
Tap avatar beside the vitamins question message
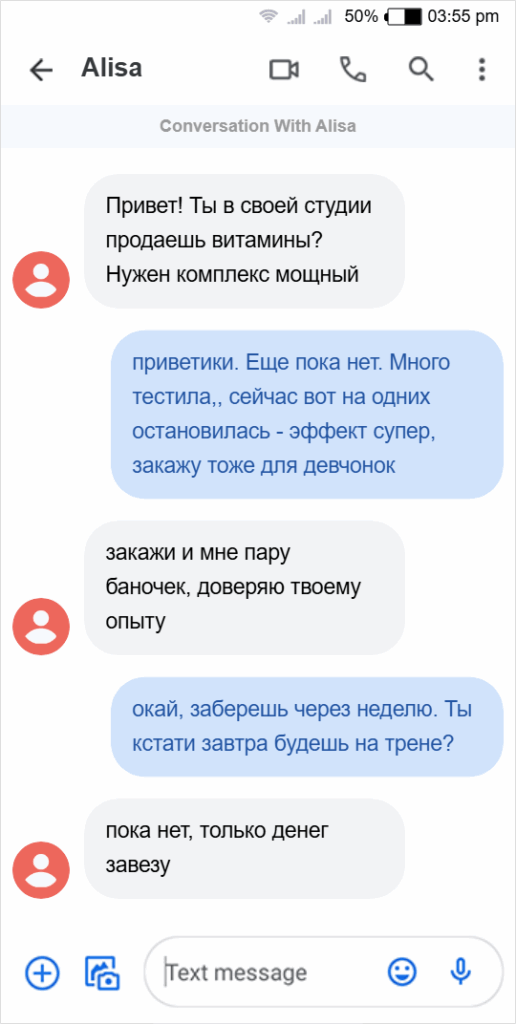pos(41,280)
